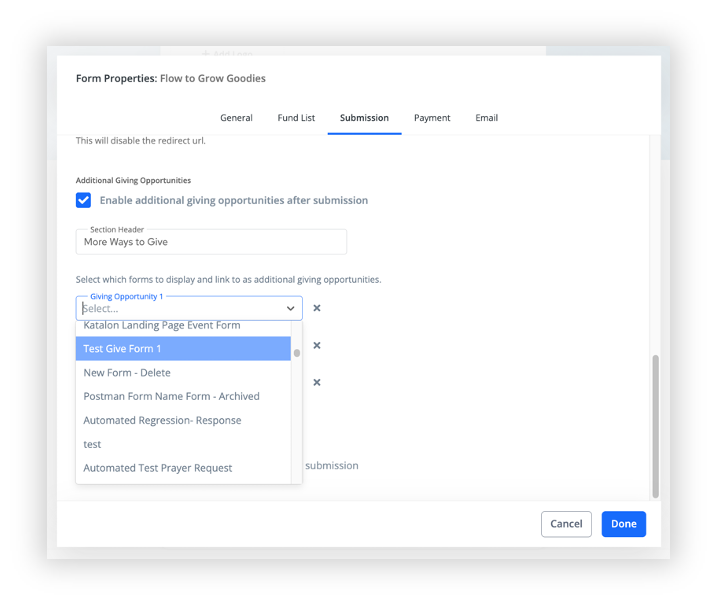Select Automated Regression- Response option

tap(183, 420)
